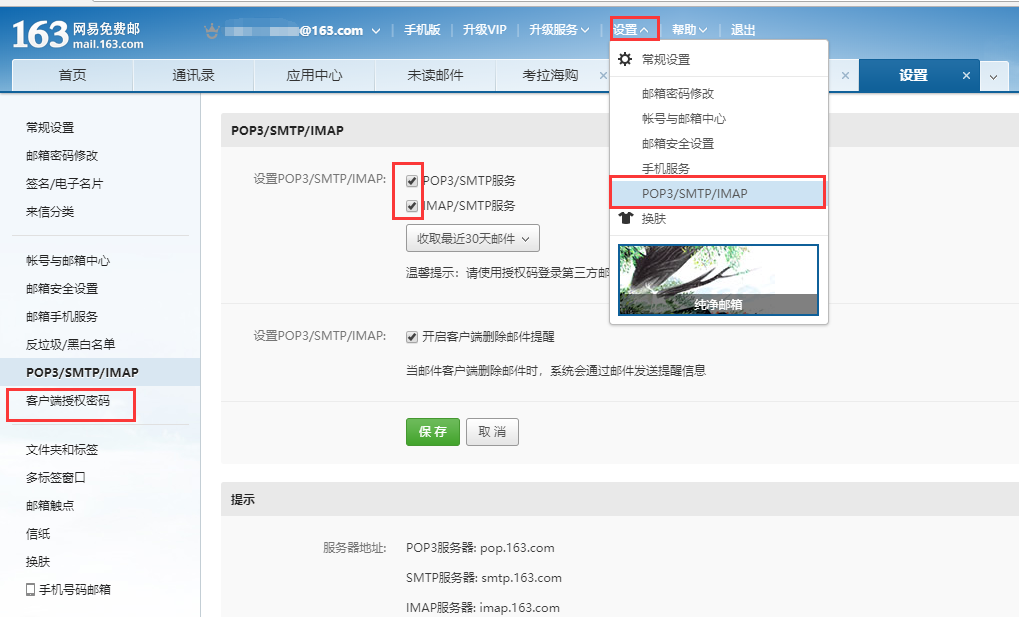Switch to the 通讯录 tab
The image size is (1019, 617).
coord(193,75)
